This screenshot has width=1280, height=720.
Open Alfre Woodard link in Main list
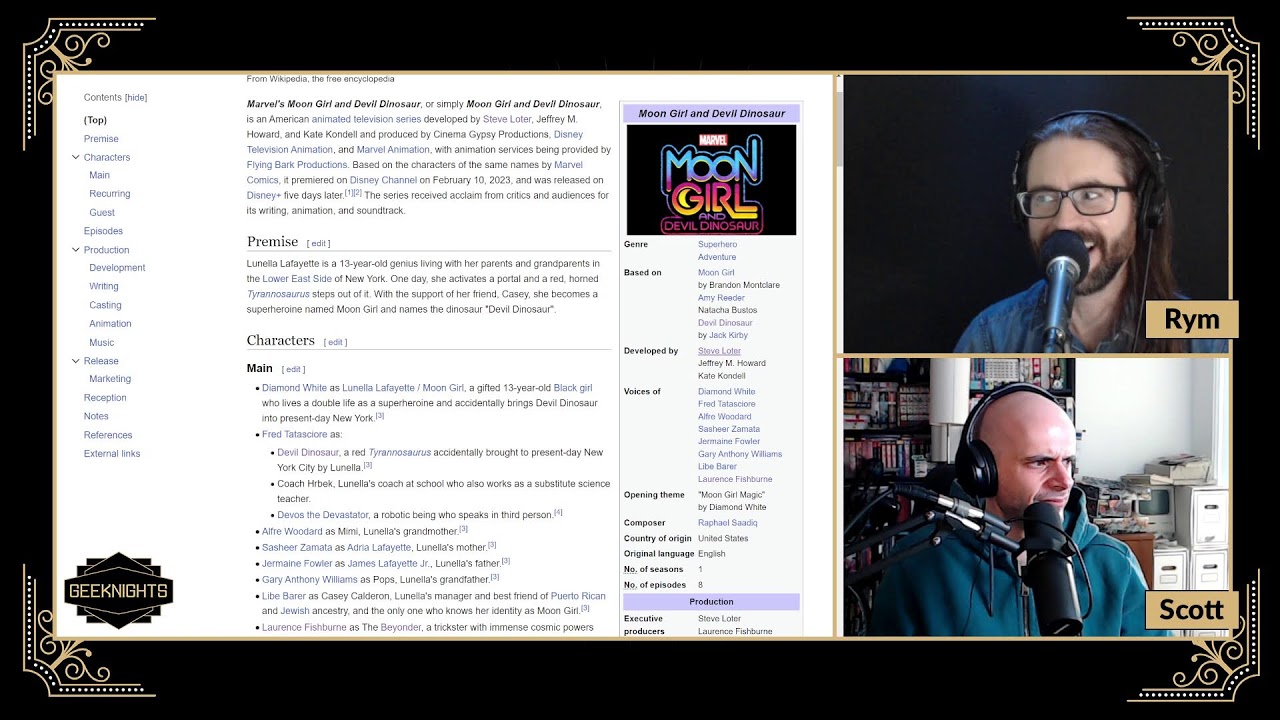(x=292, y=531)
